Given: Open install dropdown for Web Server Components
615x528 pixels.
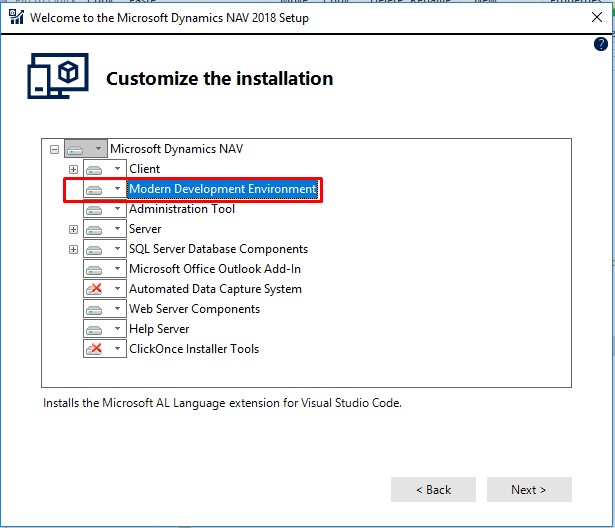Looking at the screenshot, I should click(105, 309).
